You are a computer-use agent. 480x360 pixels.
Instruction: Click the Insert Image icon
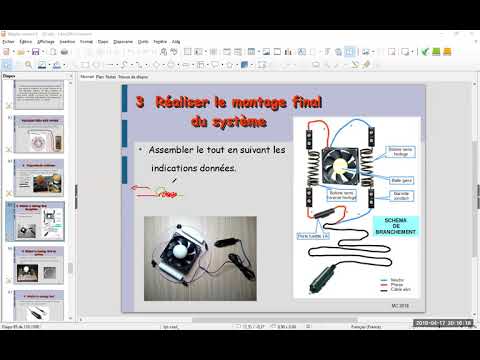pos(266,52)
